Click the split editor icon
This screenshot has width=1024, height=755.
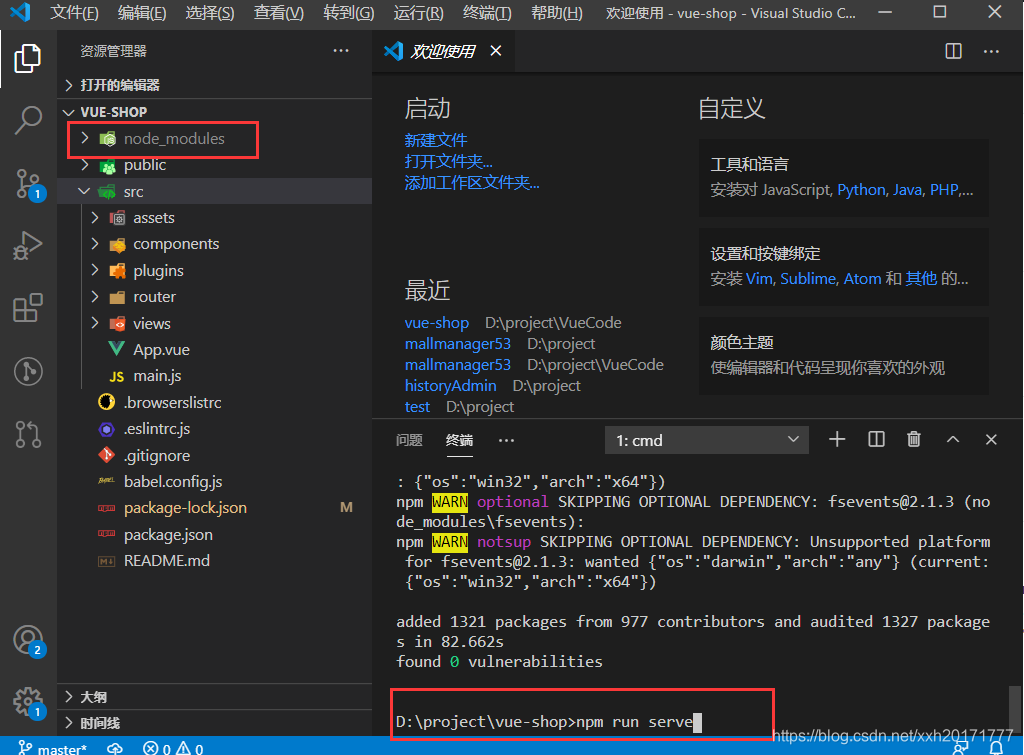(x=953, y=51)
